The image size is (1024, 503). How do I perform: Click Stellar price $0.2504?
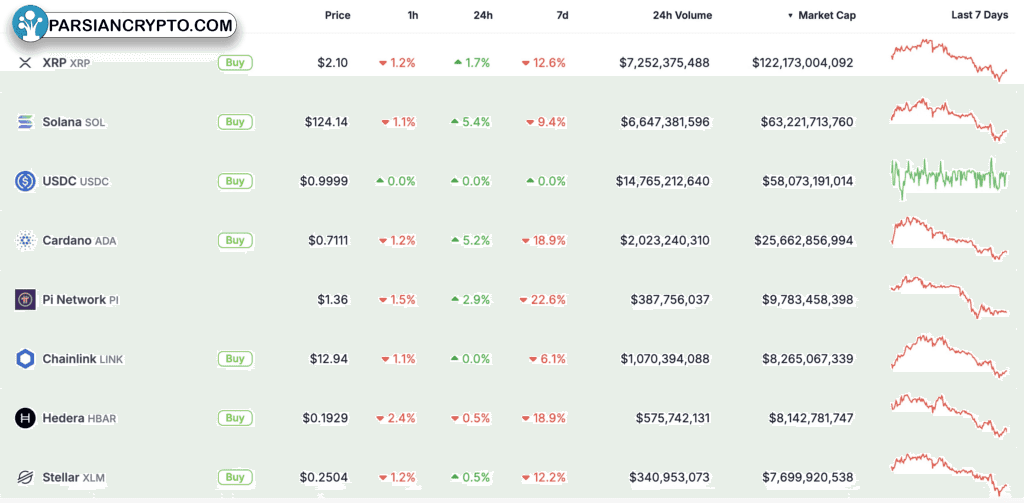click(x=324, y=478)
